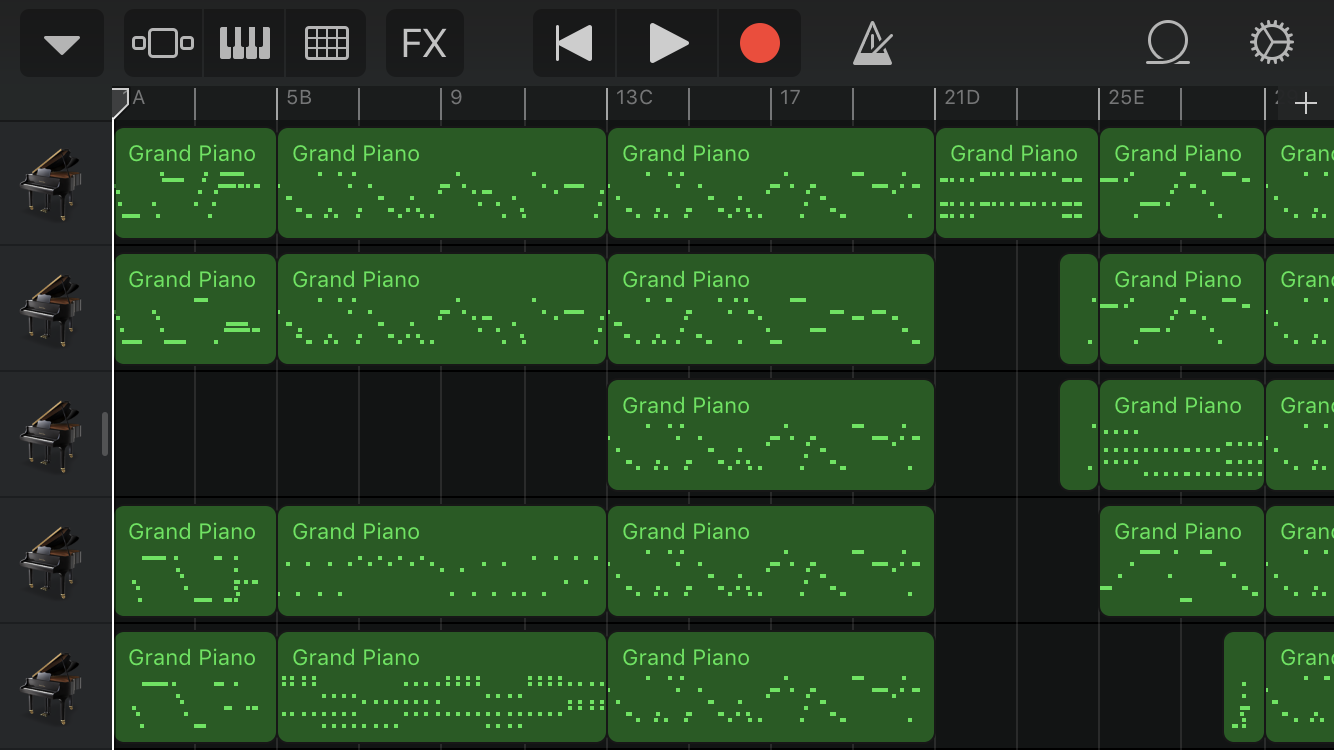Open the My Songs navigation dropdown arrow
This screenshot has height=750, width=1334.
pyautogui.click(x=62, y=44)
